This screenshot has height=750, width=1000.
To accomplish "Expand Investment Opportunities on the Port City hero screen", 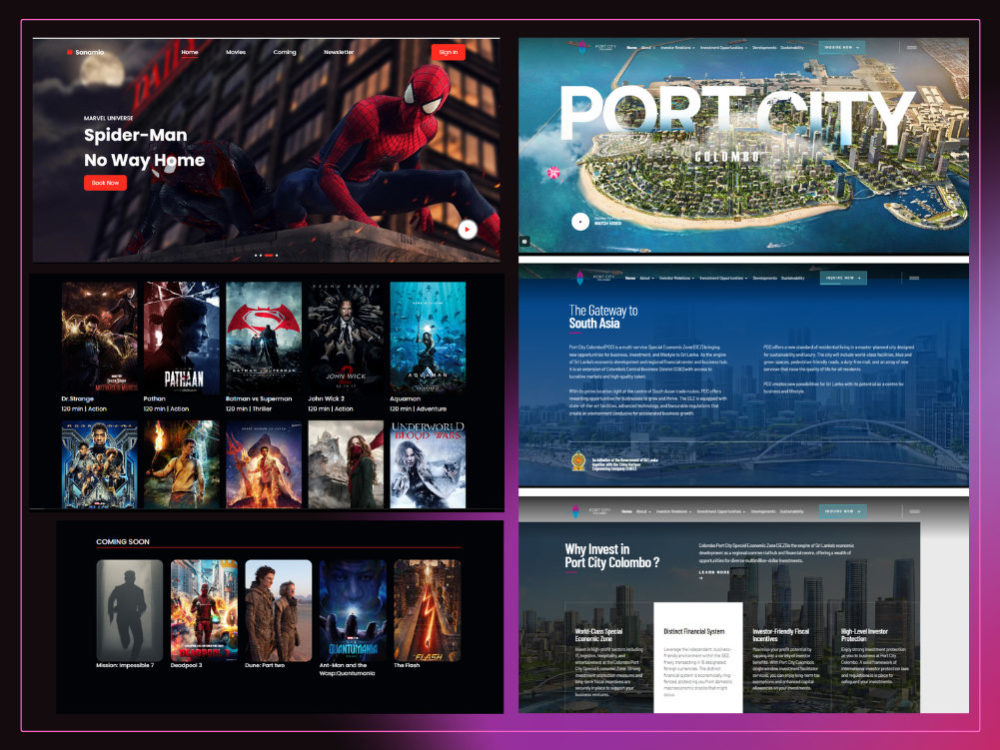I will point(723,48).
